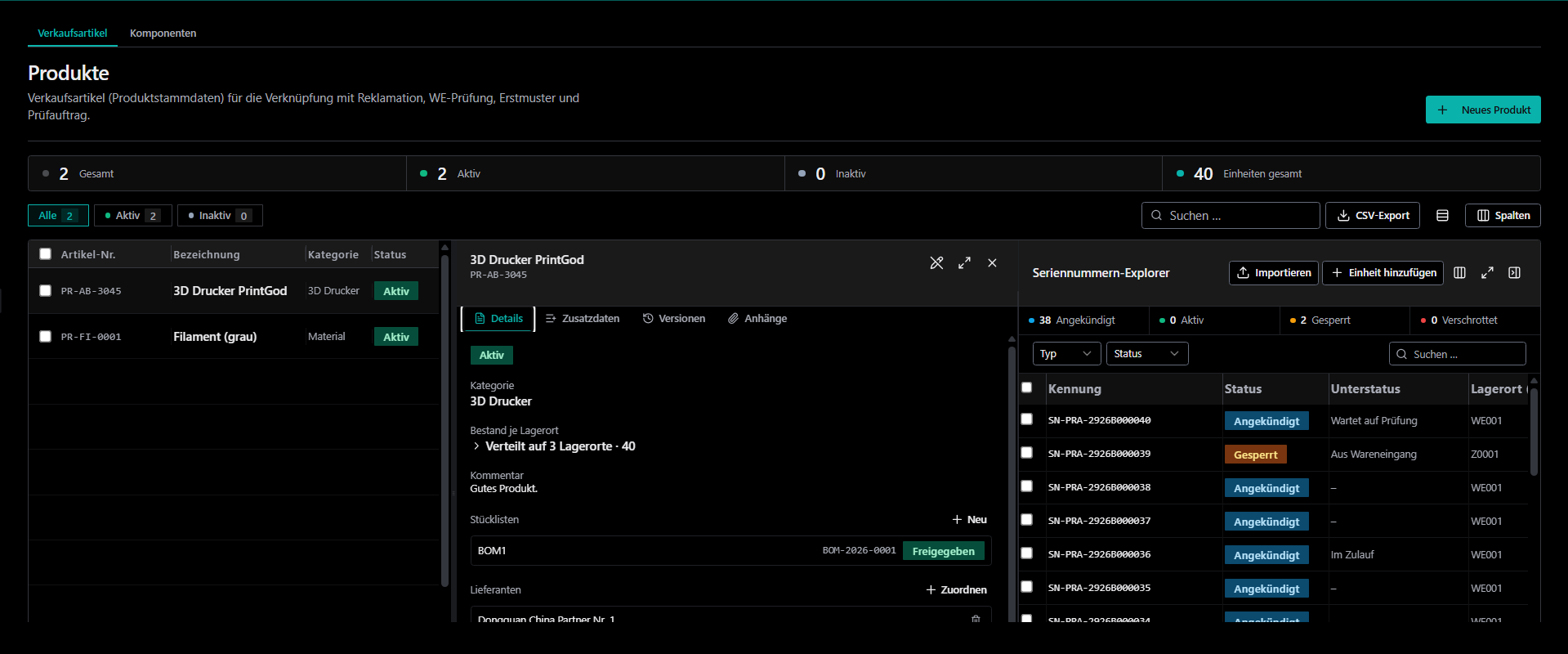The image size is (1568, 654).
Task: Click the clip icon of Anhänge tab
Action: [733, 319]
